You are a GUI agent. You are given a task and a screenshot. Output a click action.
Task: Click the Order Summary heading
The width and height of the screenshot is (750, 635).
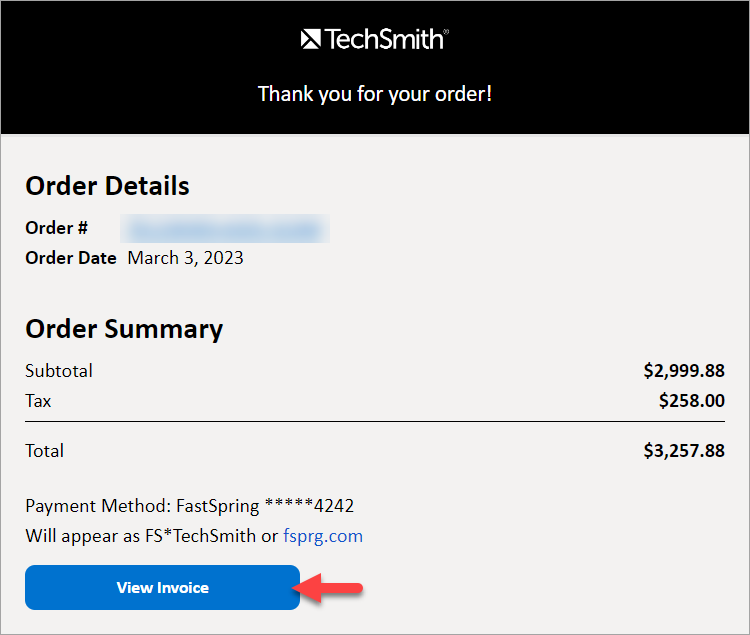pos(124,329)
